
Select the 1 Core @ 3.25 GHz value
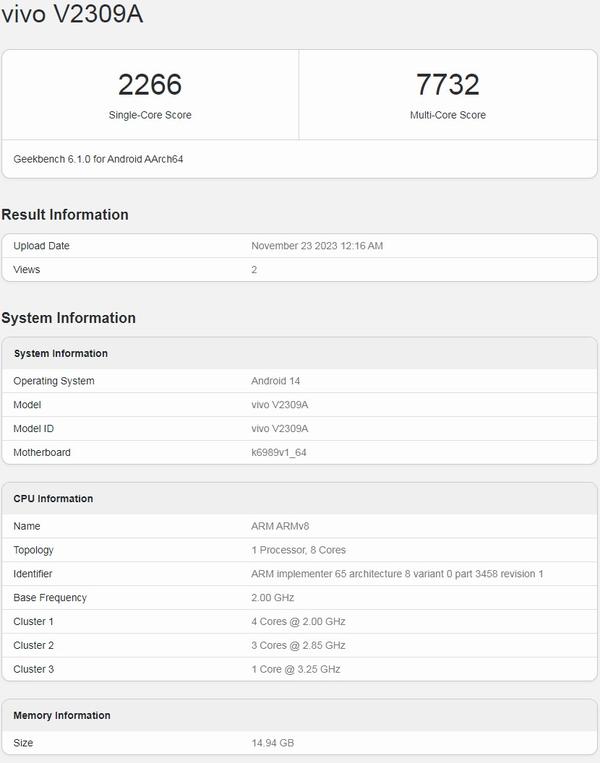coord(296,669)
